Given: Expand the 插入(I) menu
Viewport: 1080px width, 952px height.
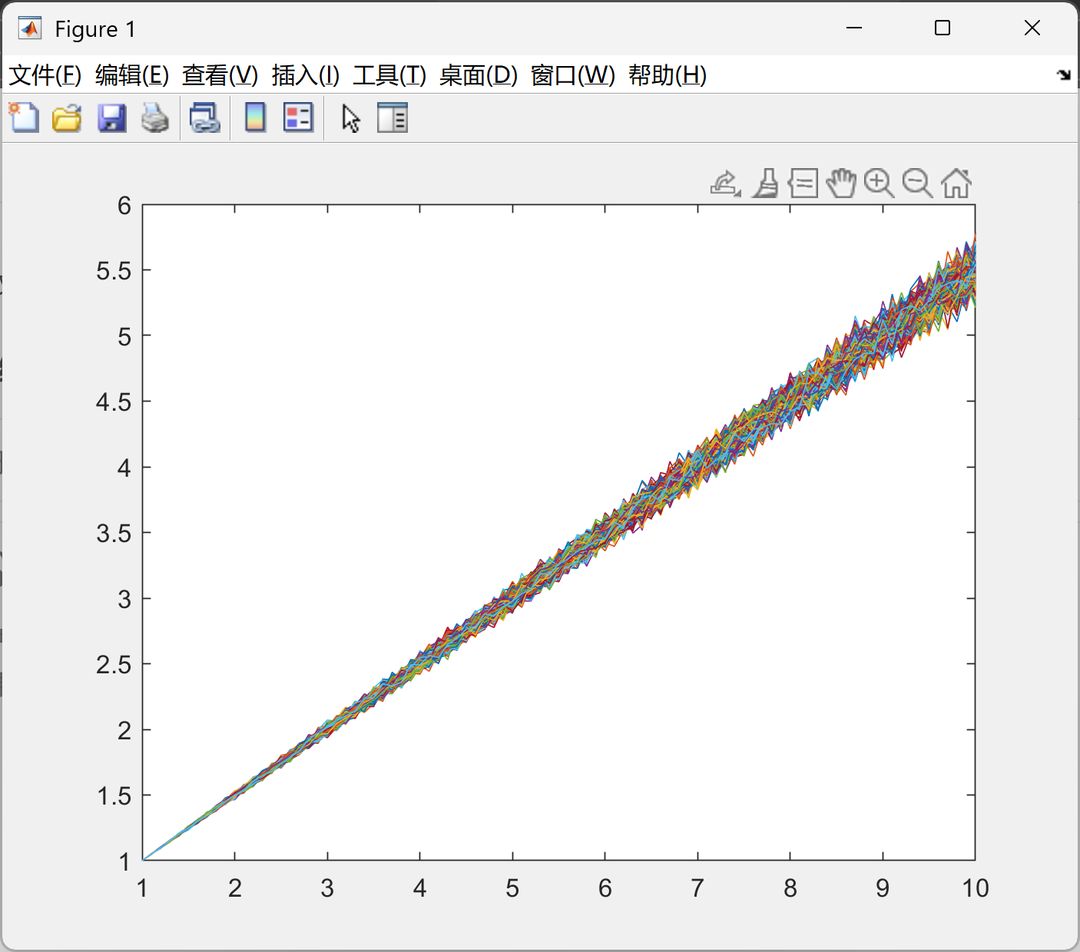Looking at the screenshot, I should coord(305,75).
